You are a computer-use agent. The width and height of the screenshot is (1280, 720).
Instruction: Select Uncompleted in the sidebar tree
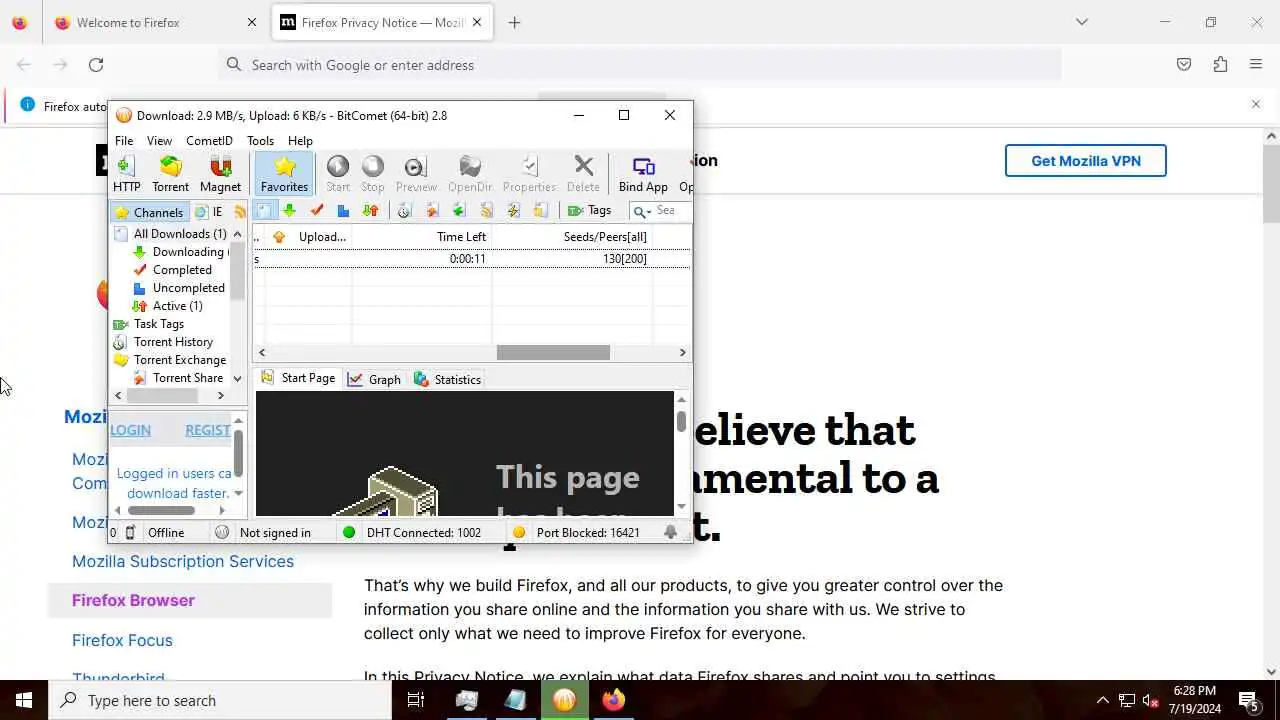click(x=179, y=288)
